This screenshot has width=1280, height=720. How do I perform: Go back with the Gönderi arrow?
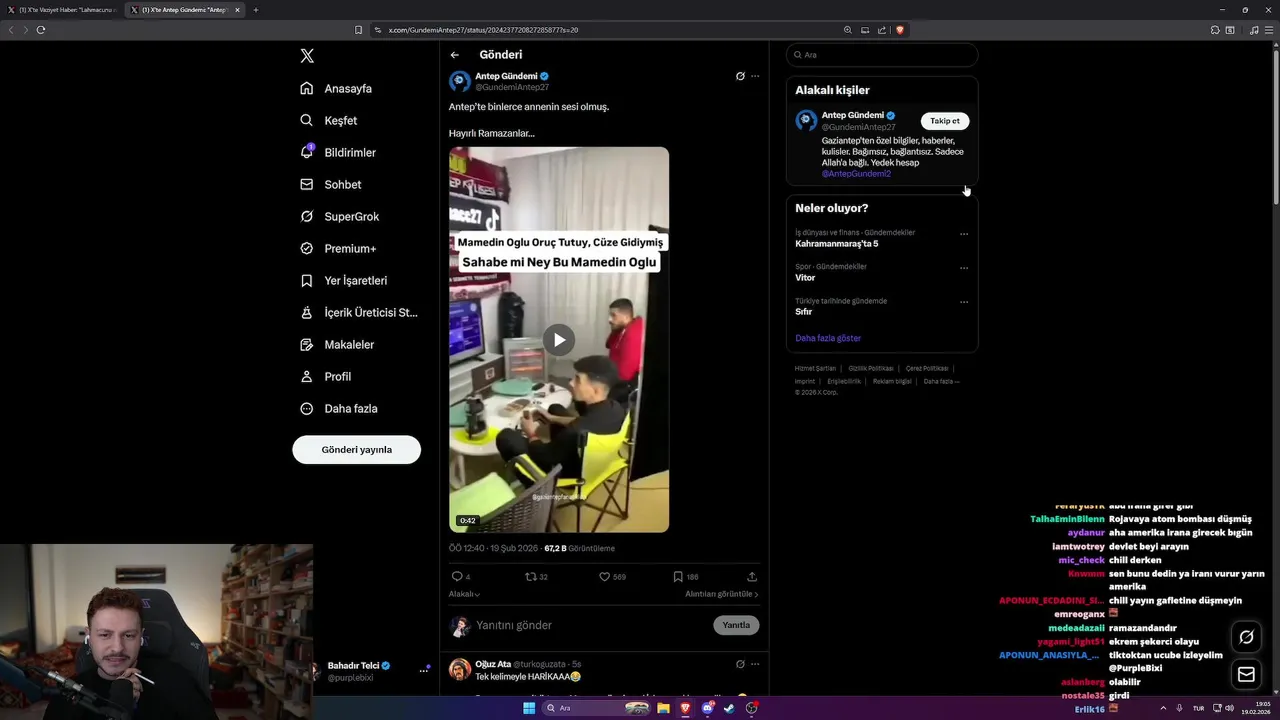click(x=455, y=55)
